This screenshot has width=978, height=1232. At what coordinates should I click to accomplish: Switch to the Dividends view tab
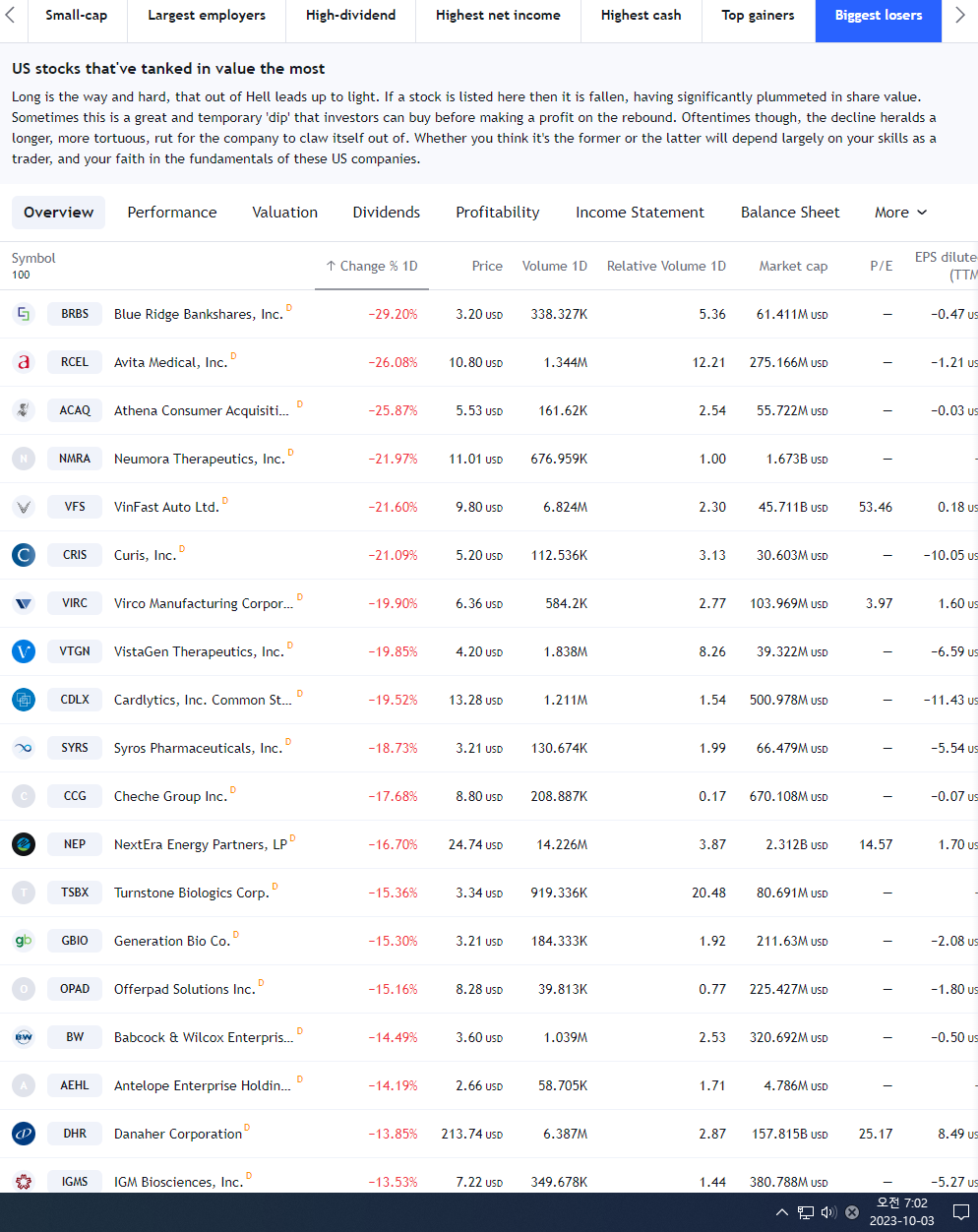coord(387,213)
